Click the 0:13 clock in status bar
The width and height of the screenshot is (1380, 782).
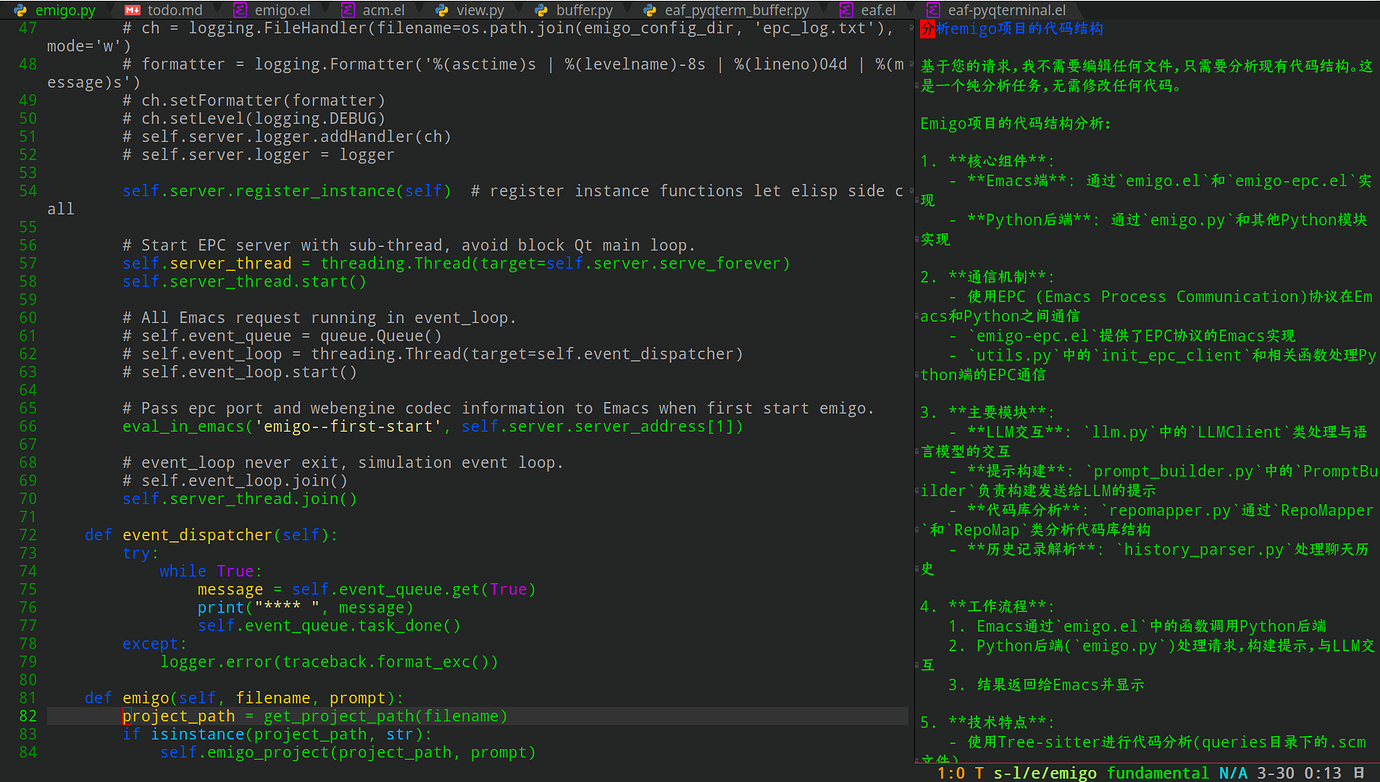coord(1322,773)
